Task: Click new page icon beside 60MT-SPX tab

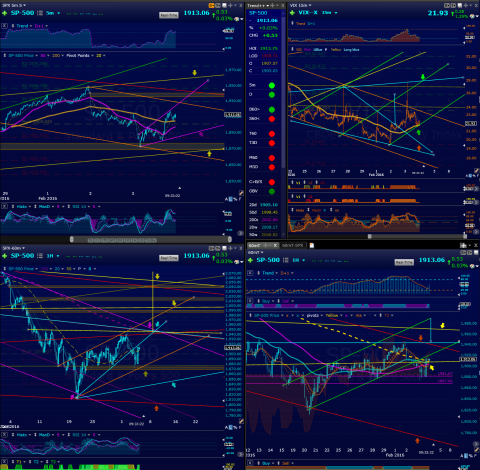Action: point(312,245)
